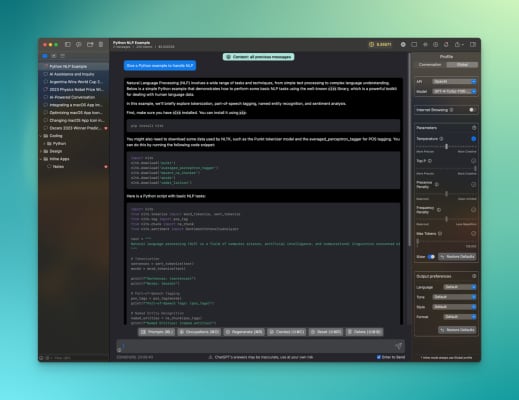Viewport: 519px width, 400px height.
Task: Click the grid layout icon in toolbar
Action: pos(435,44)
